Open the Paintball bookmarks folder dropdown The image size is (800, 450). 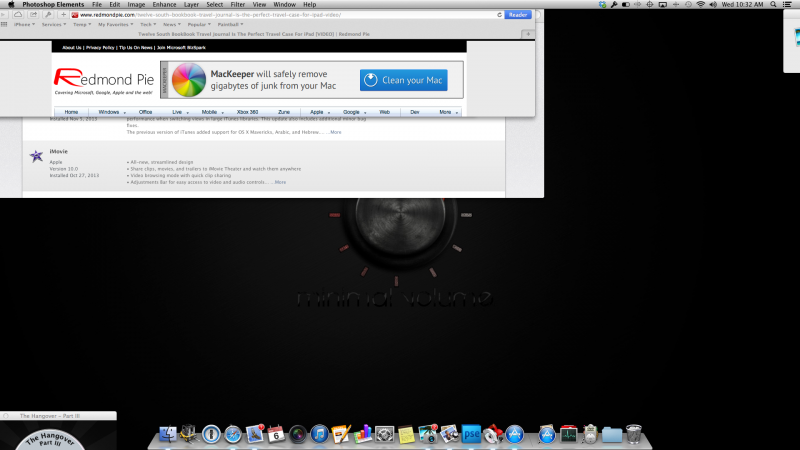(x=230, y=24)
